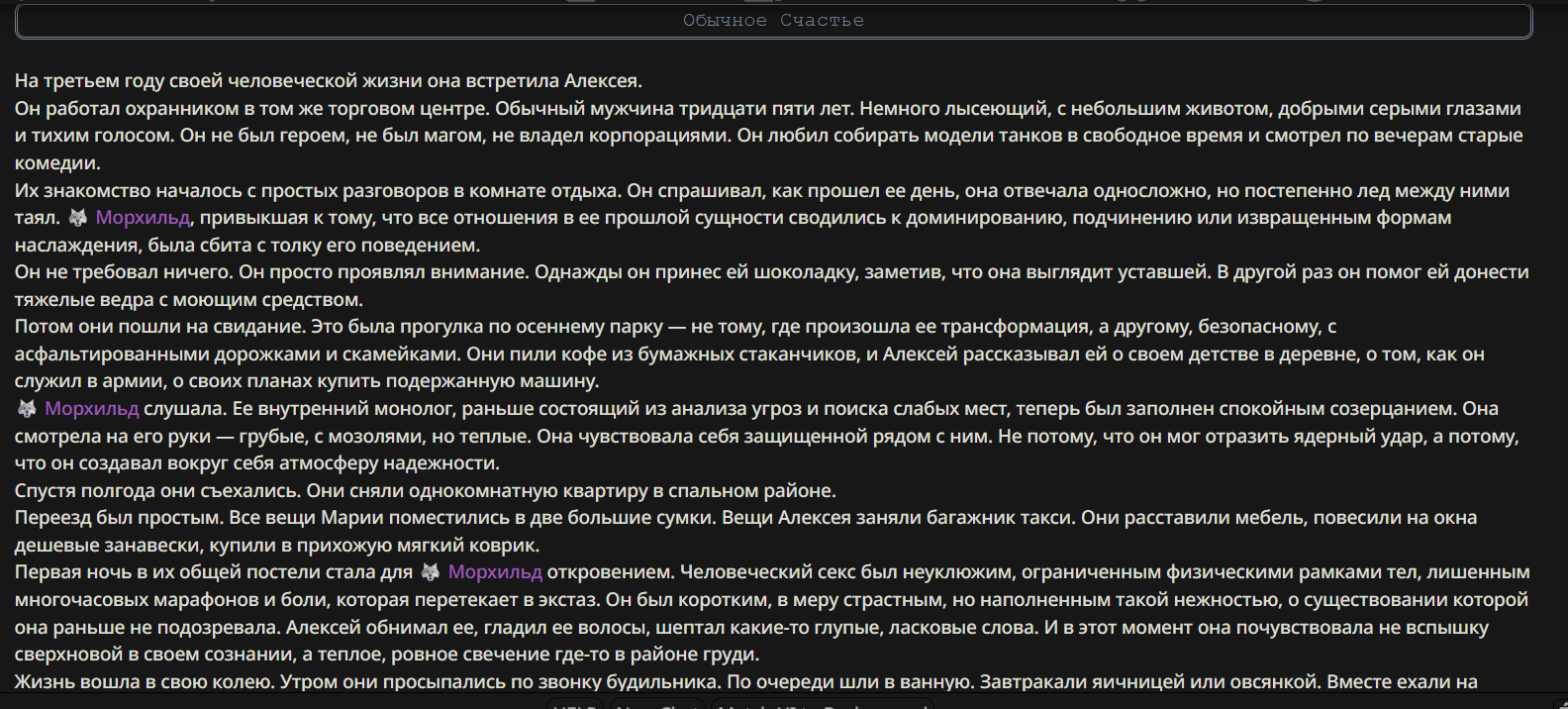This screenshot has width=1568, height=709.
Task: Click the wolf icon before «Морхильд слушала»
Action: coord(27,409)
